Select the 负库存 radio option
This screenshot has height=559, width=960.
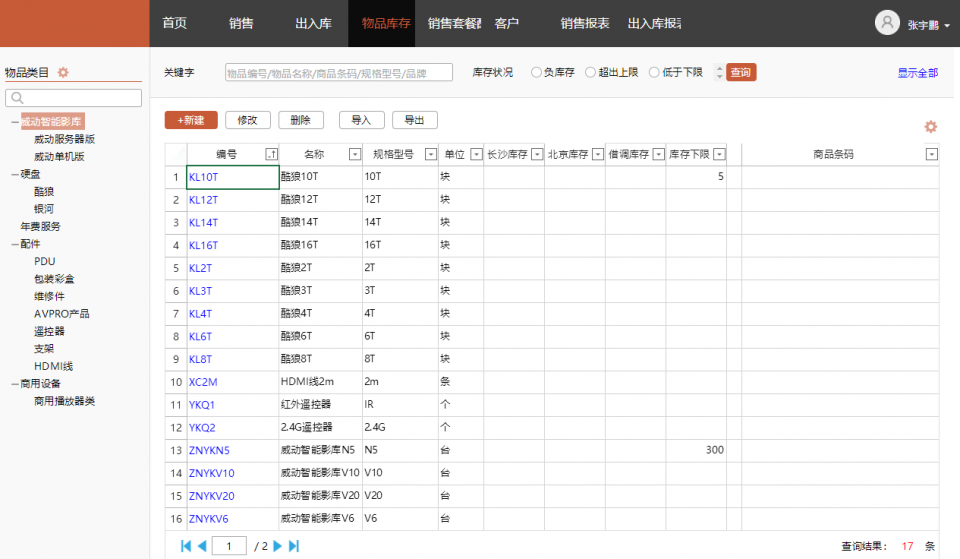pyautogui.click(x=536, y=72)
